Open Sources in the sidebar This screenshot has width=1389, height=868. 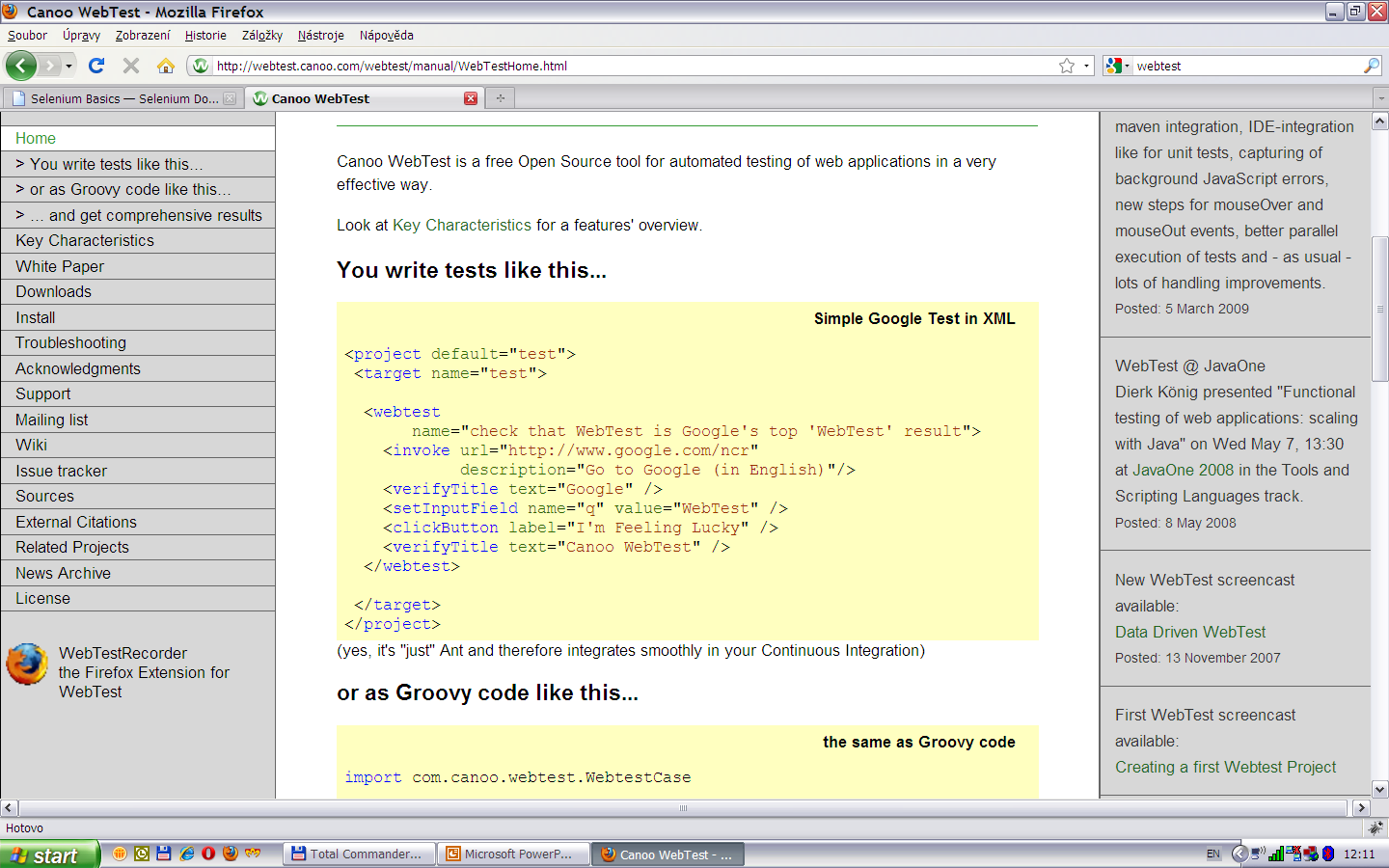coord(138,496)
